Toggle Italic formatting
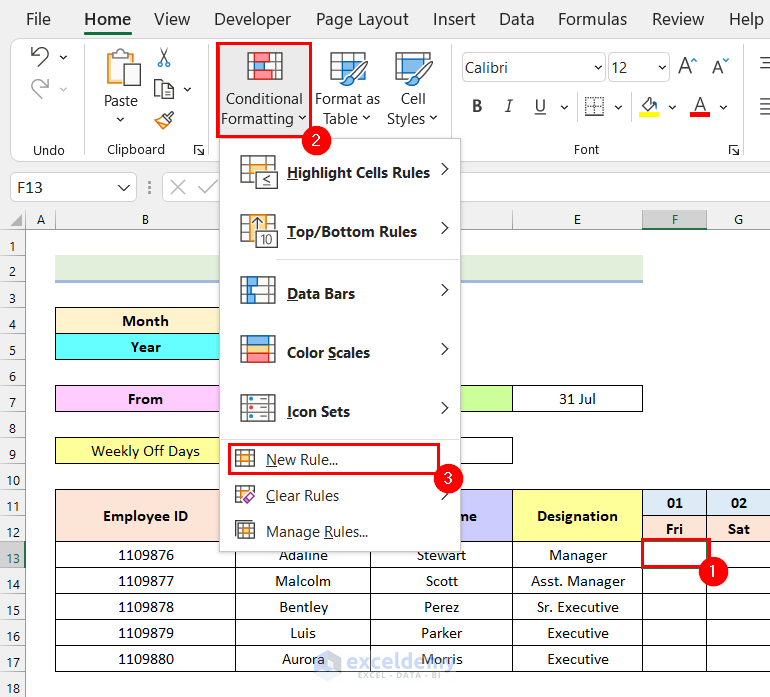The image size is (770, 697). pos(509,106)
